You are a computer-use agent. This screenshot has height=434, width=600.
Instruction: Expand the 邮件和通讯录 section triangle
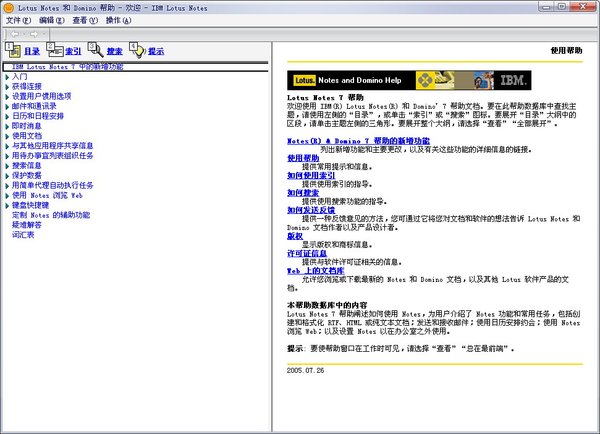click(5, 106)
